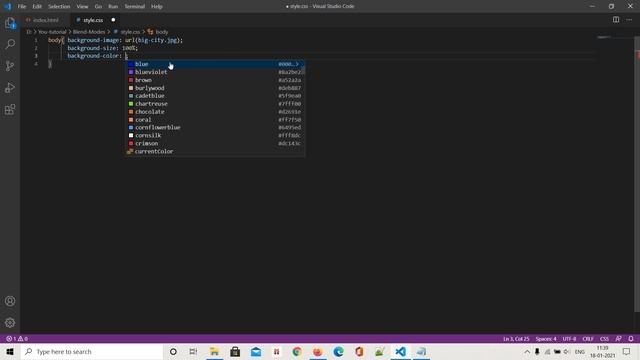Open the Extensions view
This screenshot has height=360, width=640.
(10, 109)
